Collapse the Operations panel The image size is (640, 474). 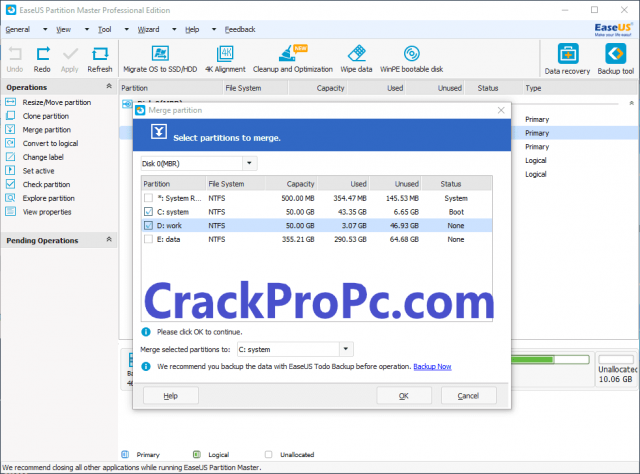click(109, 86)
